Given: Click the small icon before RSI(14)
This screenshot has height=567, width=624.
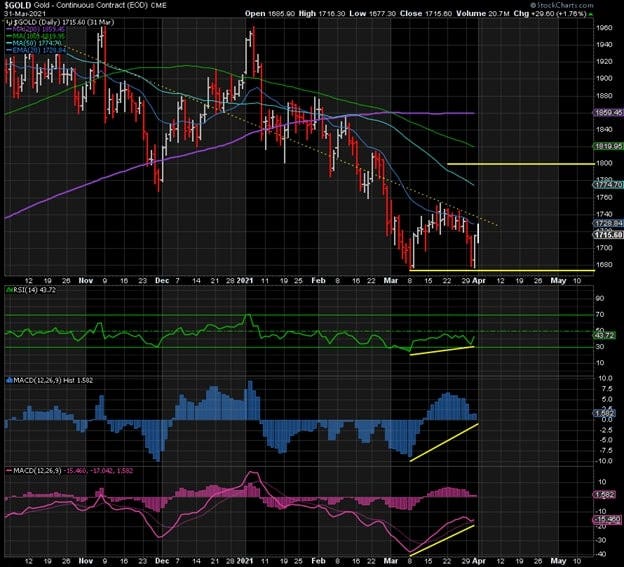Looking at the screenshot, I should (x=9, y=290).
